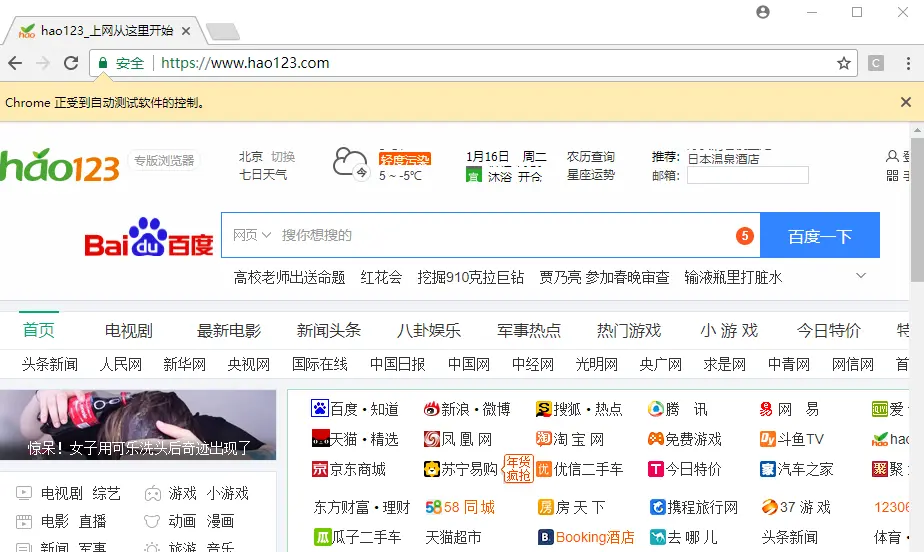Dismiss the automated test software infobar
Screen dimensions: 924x552
(906, 102)
